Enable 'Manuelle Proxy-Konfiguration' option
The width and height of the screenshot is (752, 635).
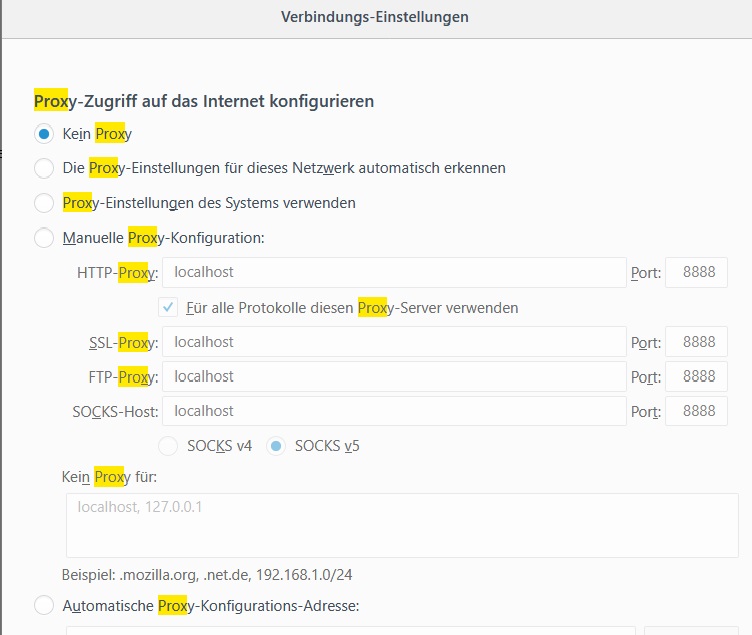(44, 238)
